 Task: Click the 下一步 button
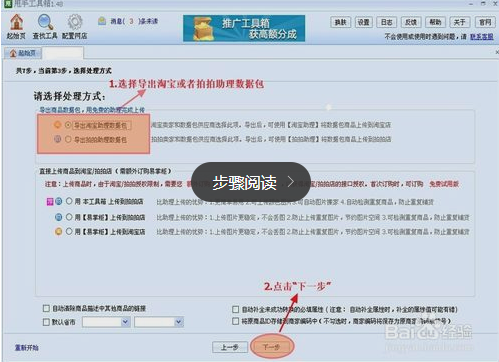click(x=272, y=347)
